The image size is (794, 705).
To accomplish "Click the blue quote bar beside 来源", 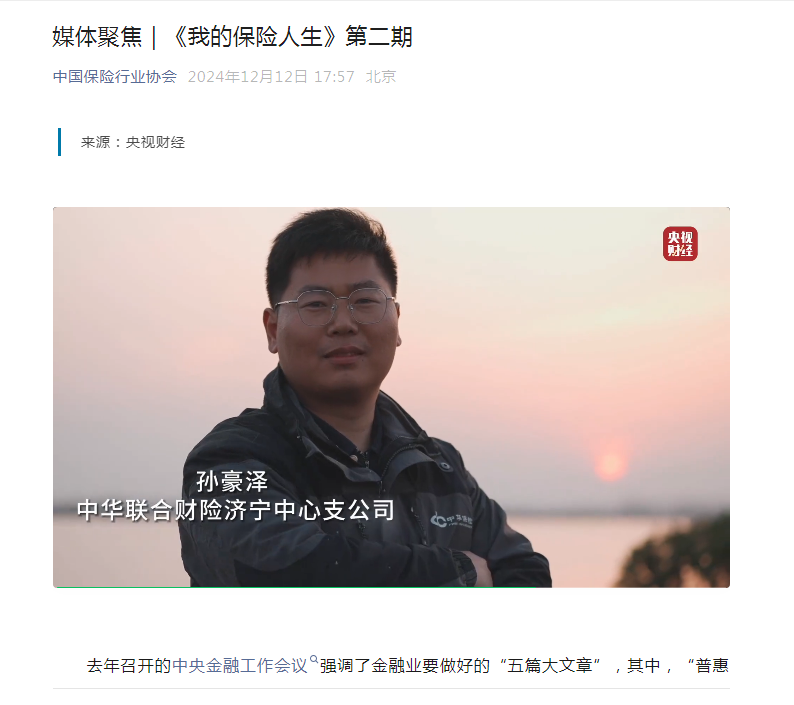I will coord(60,142).
